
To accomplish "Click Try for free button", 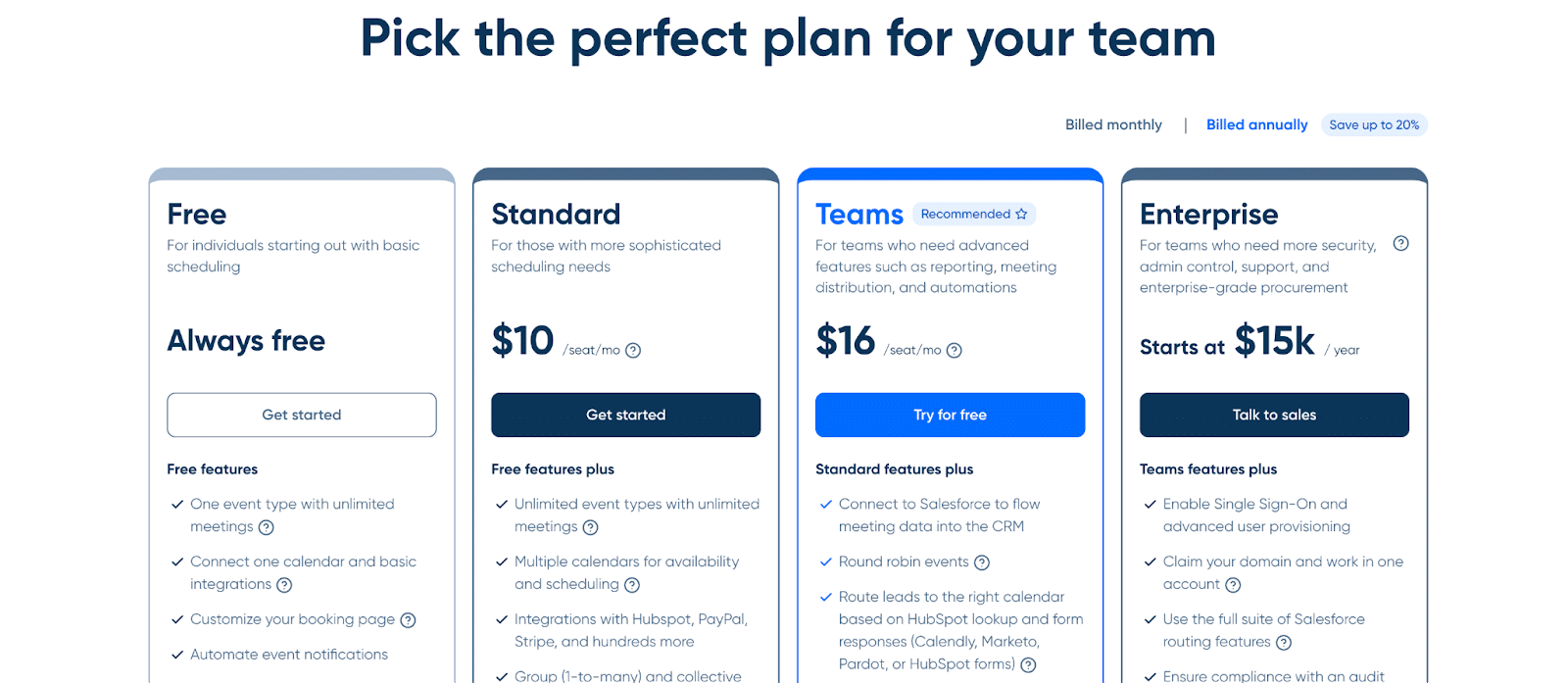I will pyautogui.click(x=950, y=415).
